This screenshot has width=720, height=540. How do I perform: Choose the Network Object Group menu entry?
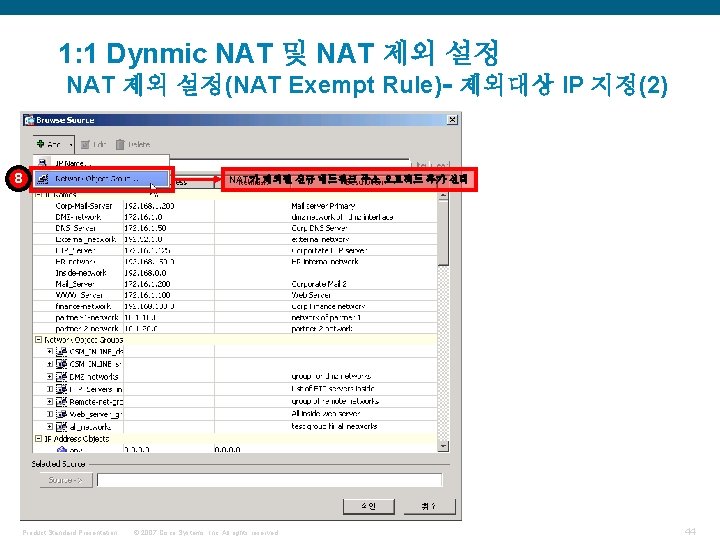(x=101, y=179)
